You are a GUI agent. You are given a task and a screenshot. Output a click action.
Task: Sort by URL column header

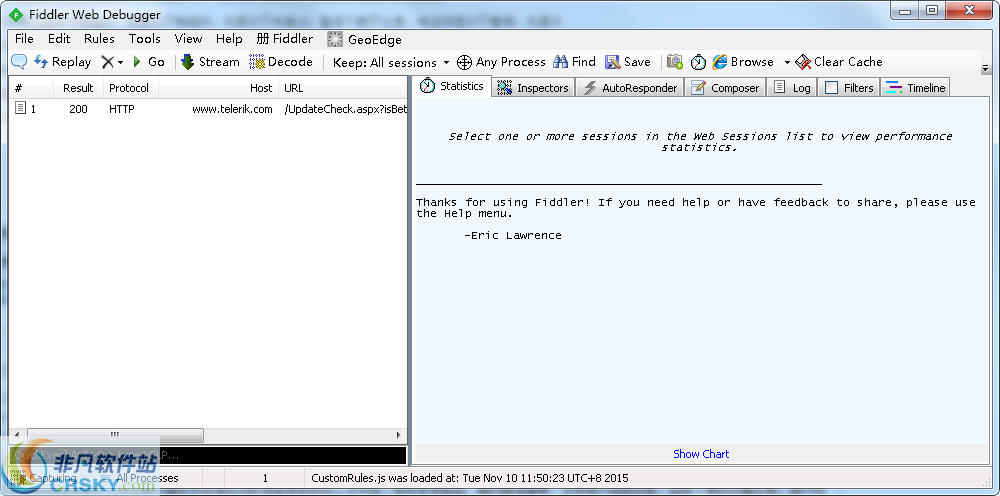(343, 88)
